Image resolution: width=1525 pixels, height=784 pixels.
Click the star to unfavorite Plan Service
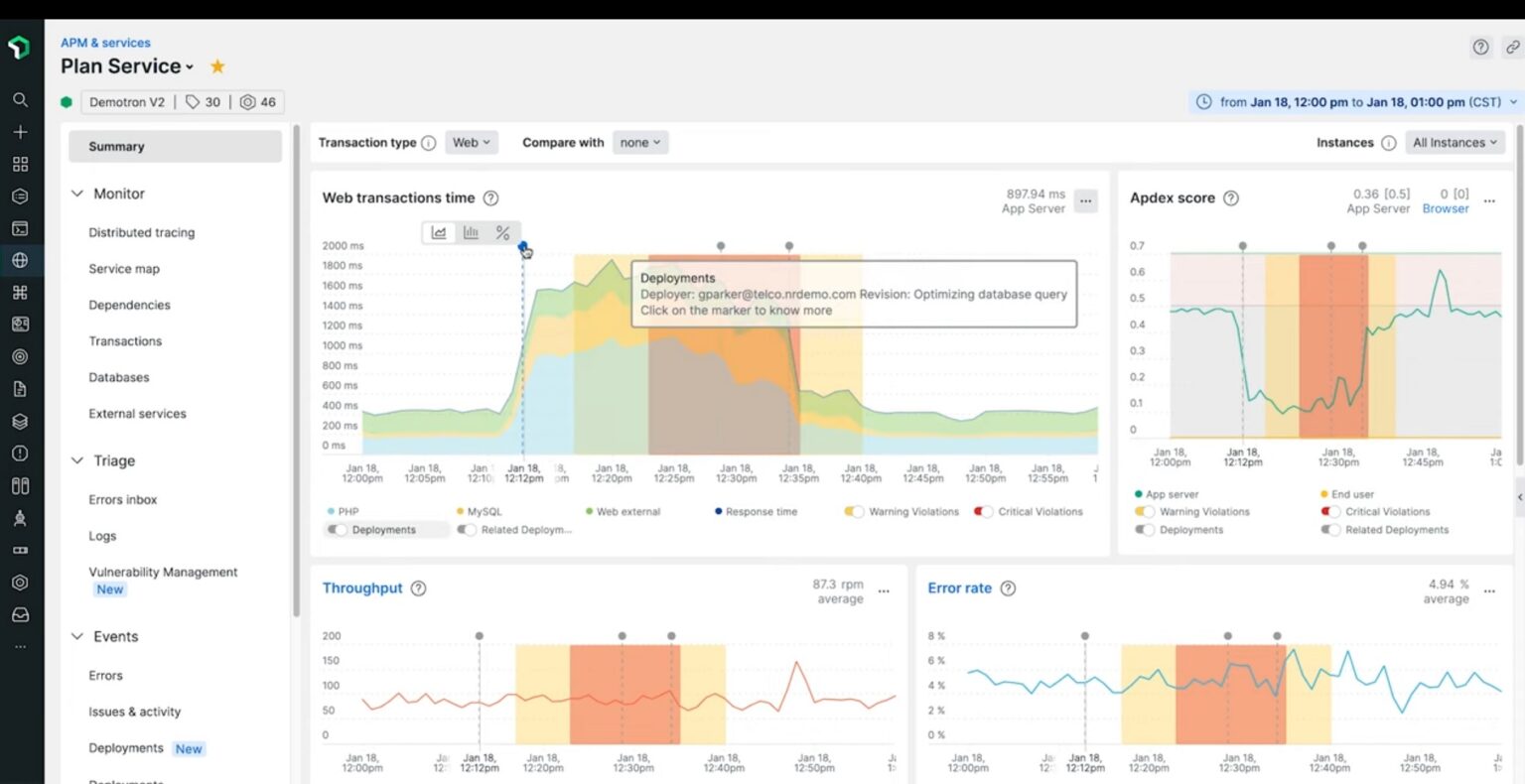pos(216,66)
